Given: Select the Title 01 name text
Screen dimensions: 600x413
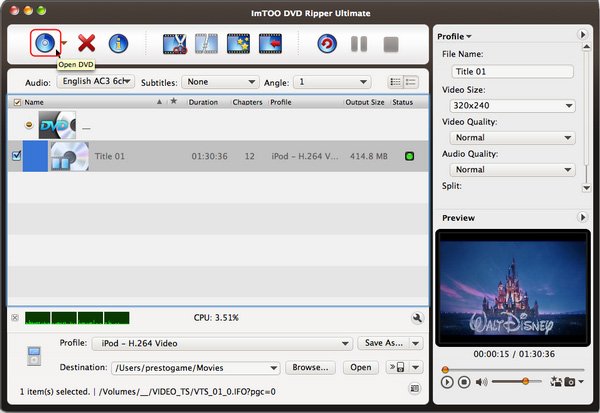Looking at the screenshot, I should [109, 156].
